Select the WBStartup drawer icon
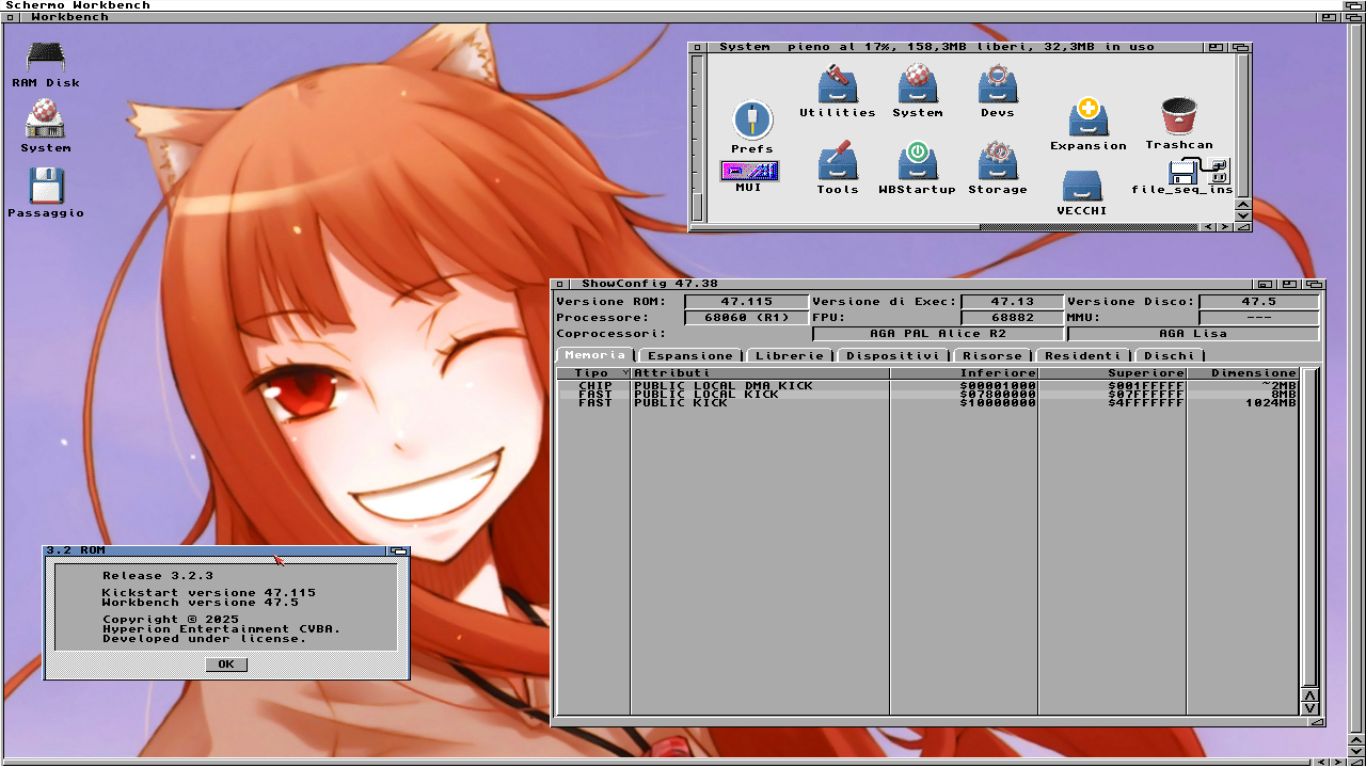The height and width of the screenshot is (766, 1366). coord(917,168)
